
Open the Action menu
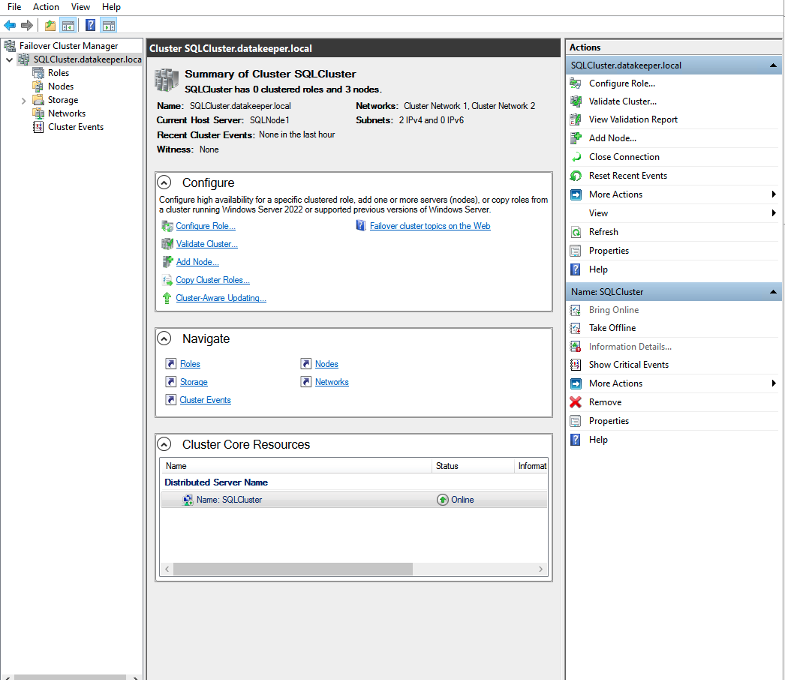[x=46, y=7]
